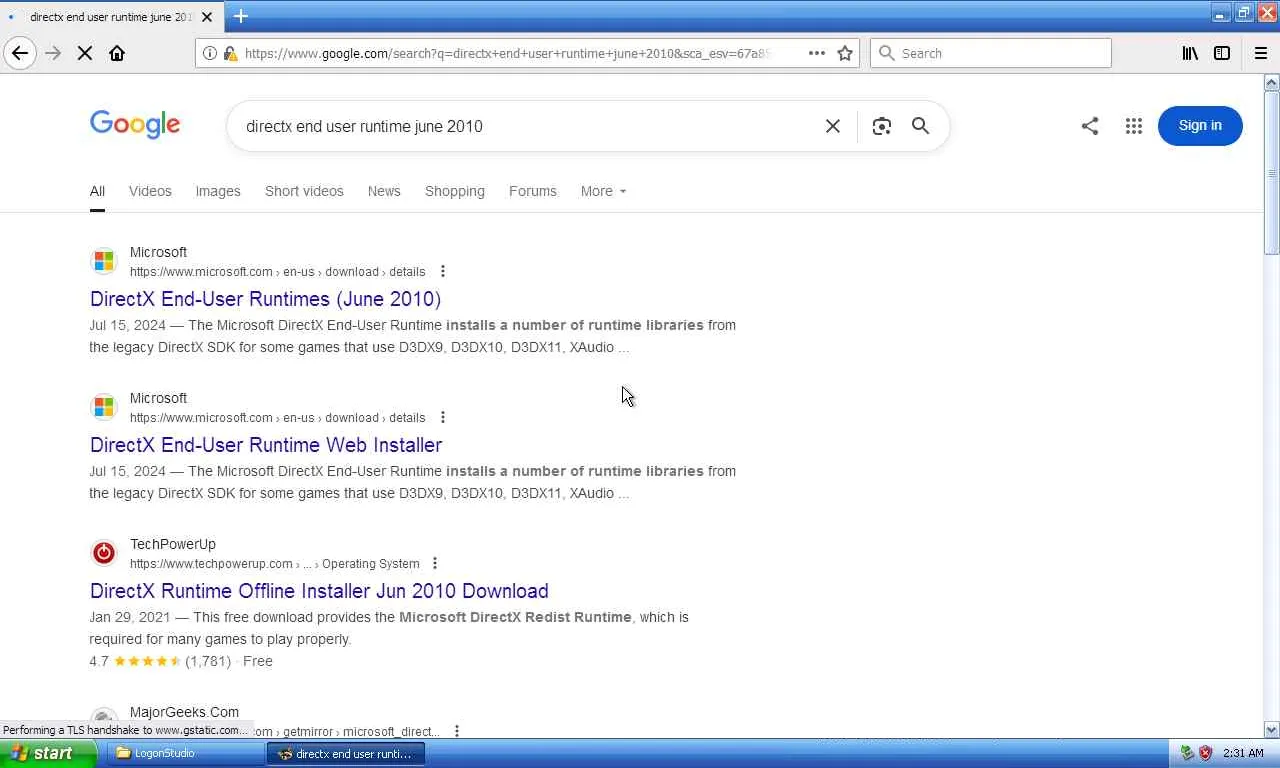Open a new browser tab
Screen dimensions: 1280x768
coord(241,16)
